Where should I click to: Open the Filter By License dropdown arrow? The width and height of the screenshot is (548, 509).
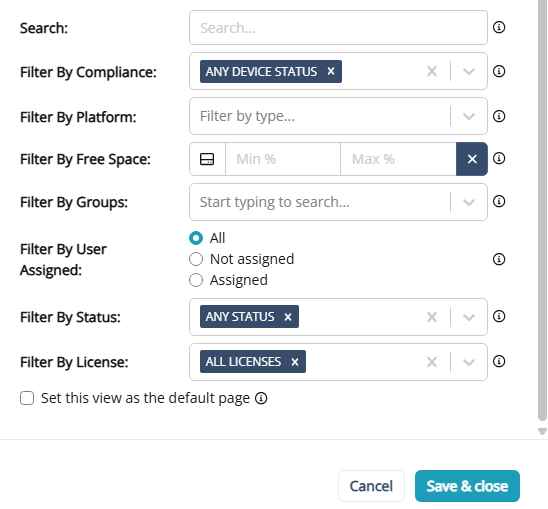(469, 362)
